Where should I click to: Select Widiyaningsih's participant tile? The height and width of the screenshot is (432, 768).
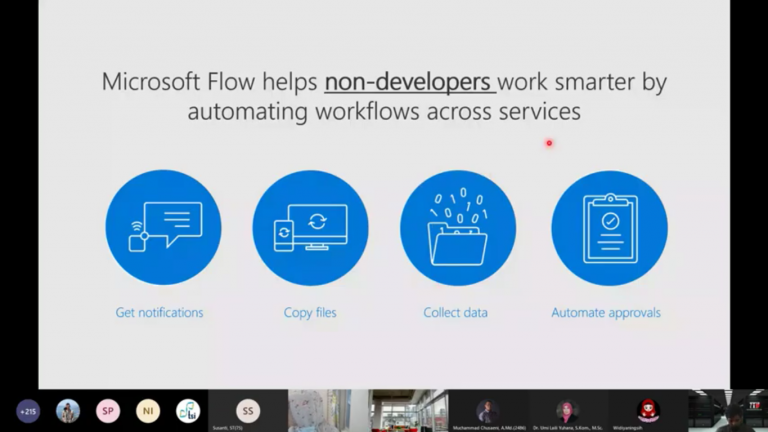648,411
